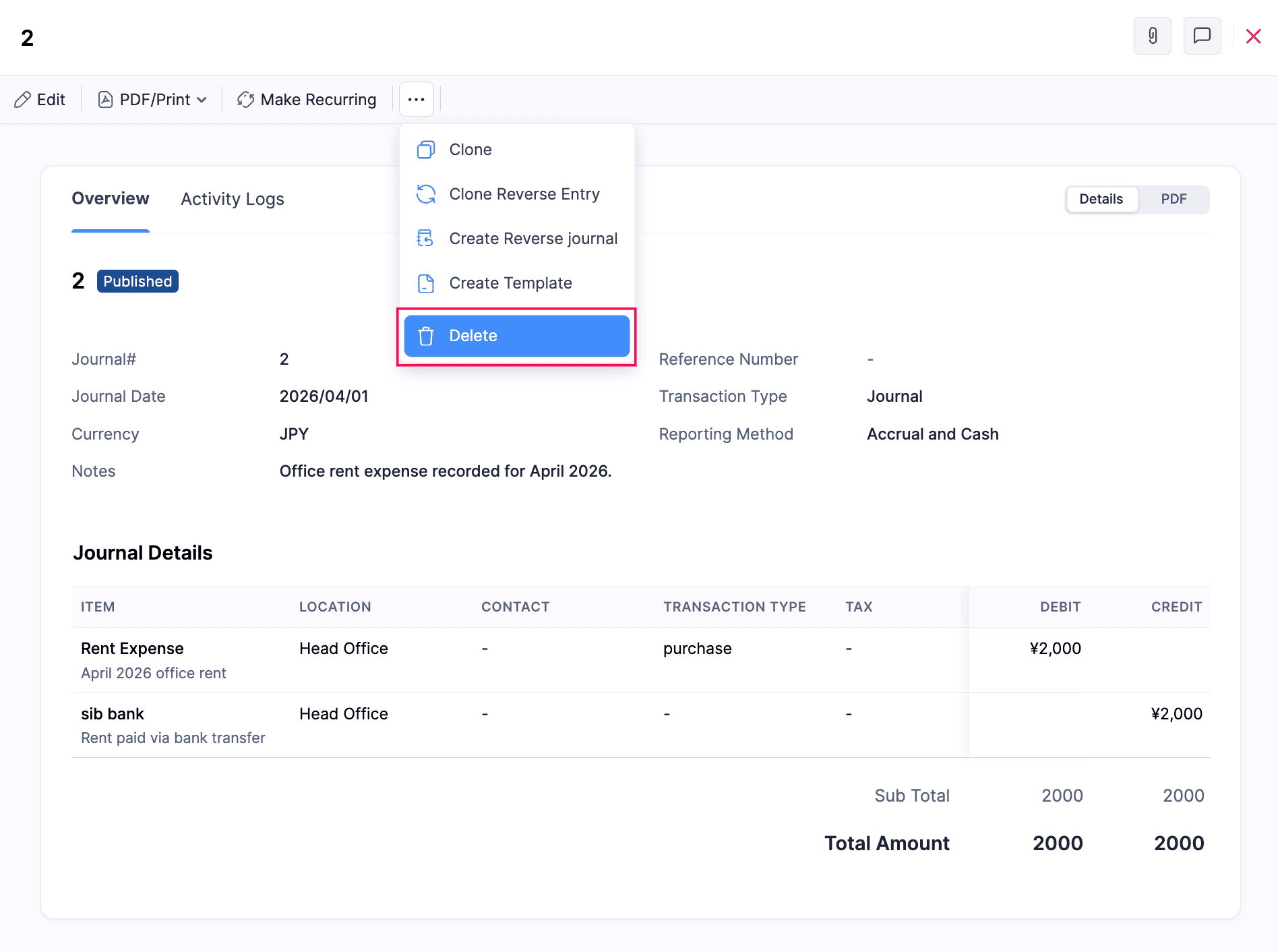Image resolution: width=1278 pixels, height=952 pixels.
Task: Click the paperclip attachment icon
Action: pyautogui.click(x=1152, y=36)
